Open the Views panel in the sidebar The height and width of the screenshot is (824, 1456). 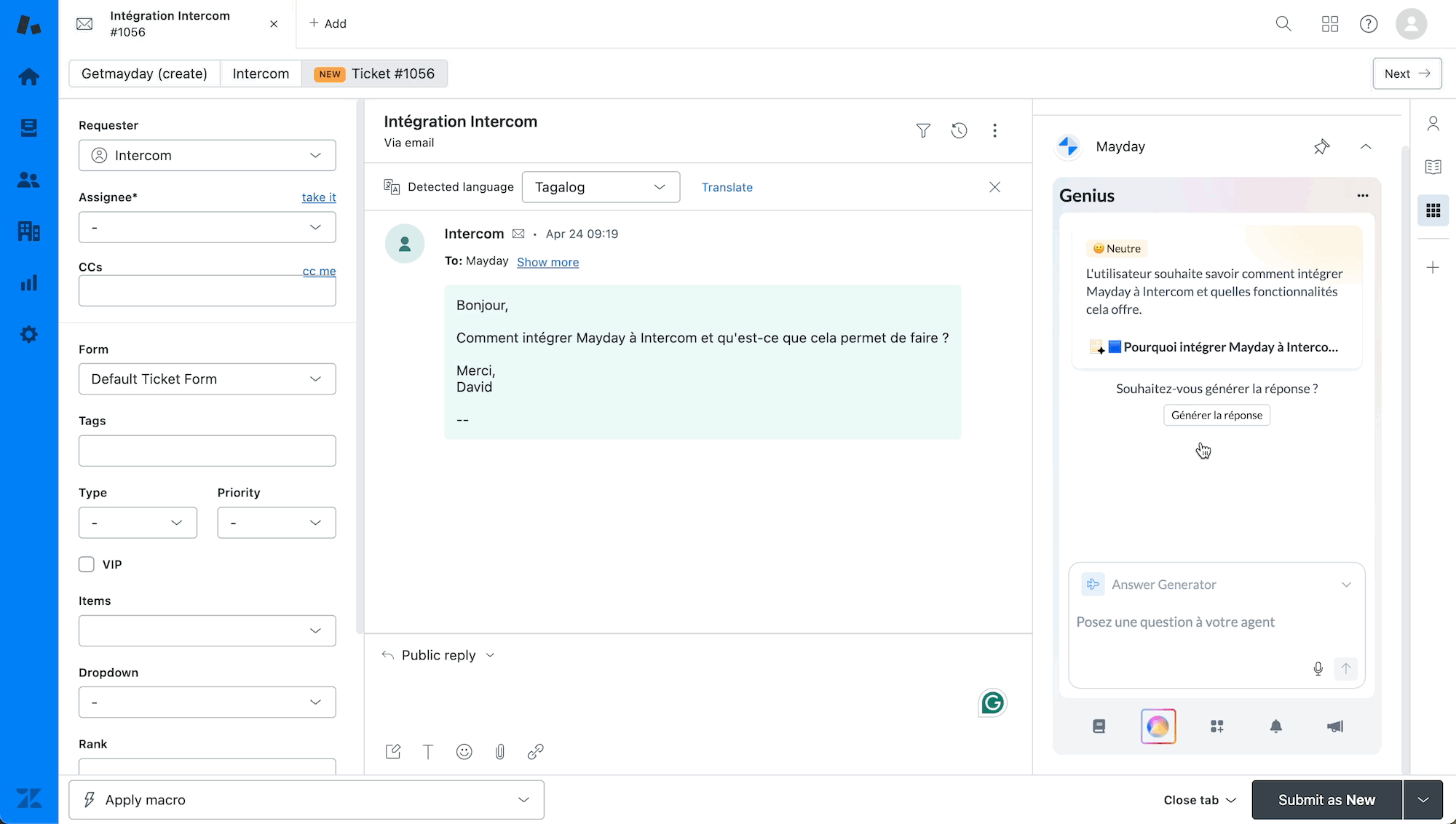[x=28, y=127]
